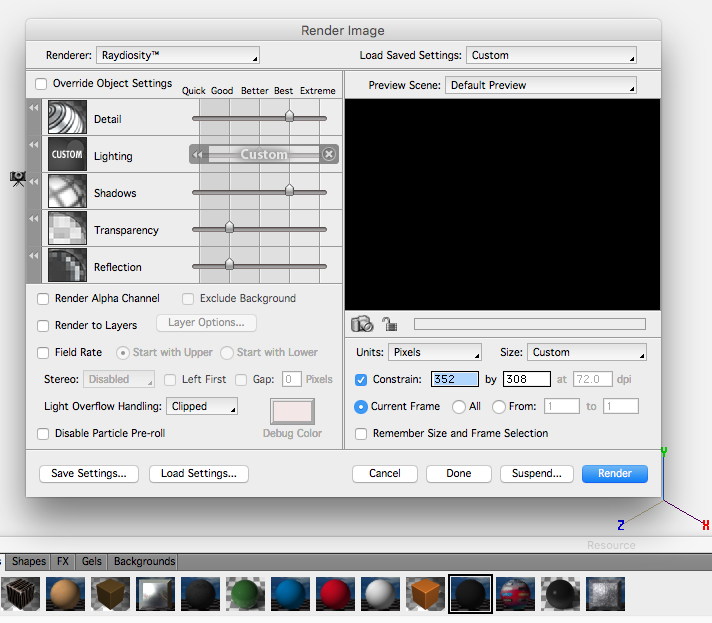The image size is (712, 623).
Task: Click the blue Render button
Action: coord(615,474)
